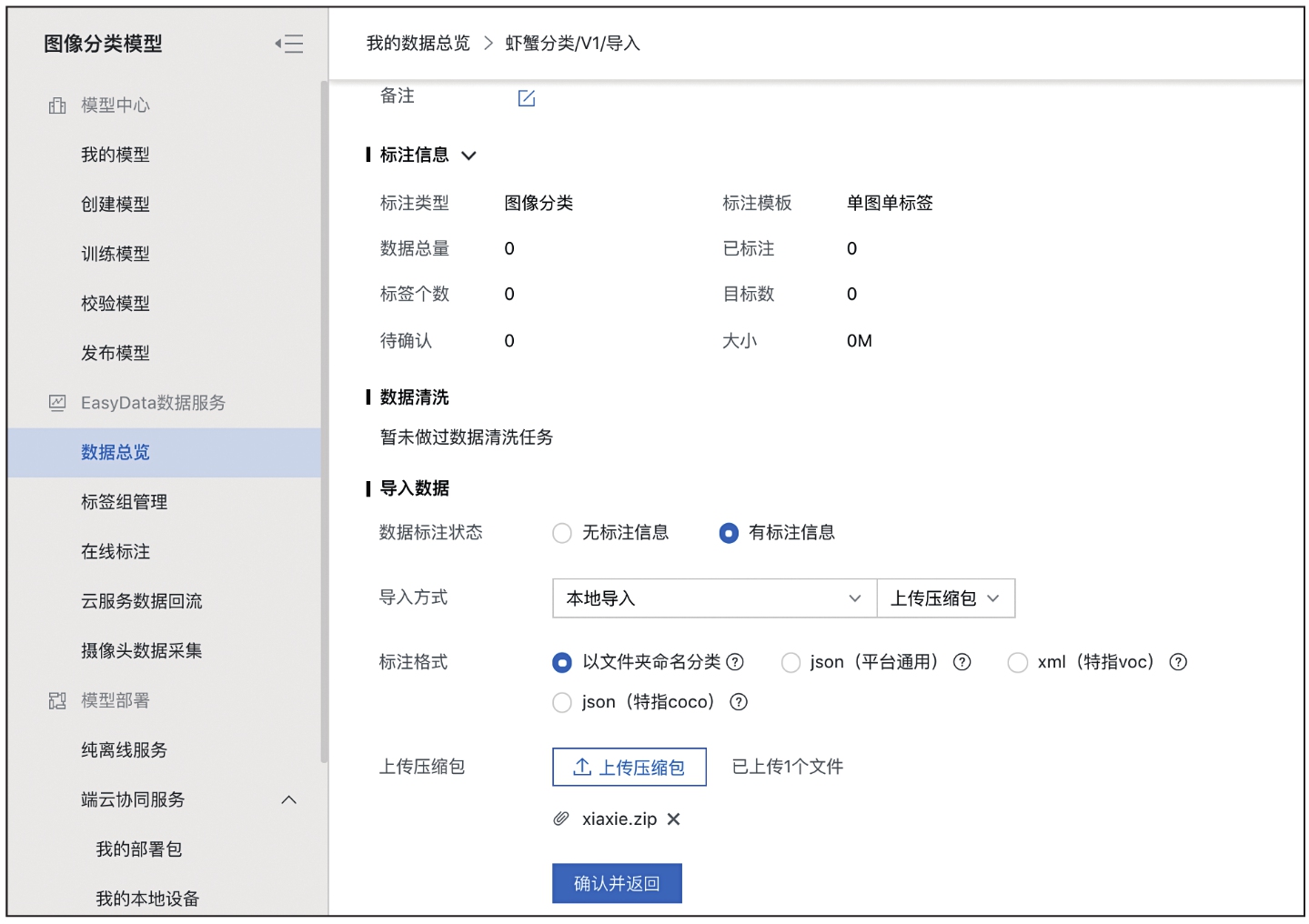Open 我的部署包 submenu item
Screen dimensions: 1309x924
pyautogui.click(x=139, y=849)
